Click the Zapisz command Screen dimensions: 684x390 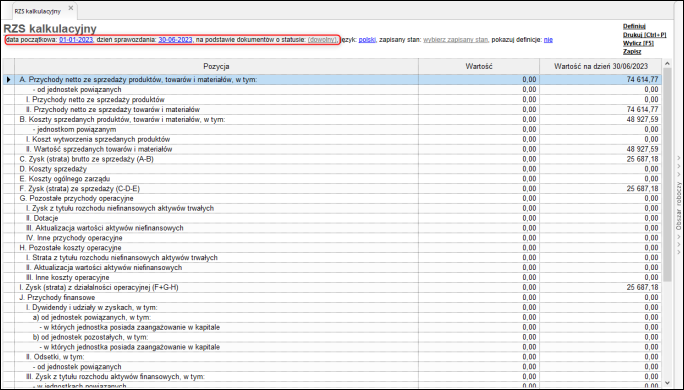(632, 51)
